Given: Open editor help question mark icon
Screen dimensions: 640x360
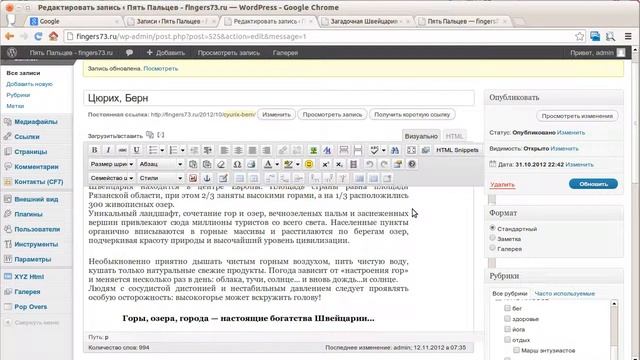Looking at the screenshot, I should (x=412, y=164).
